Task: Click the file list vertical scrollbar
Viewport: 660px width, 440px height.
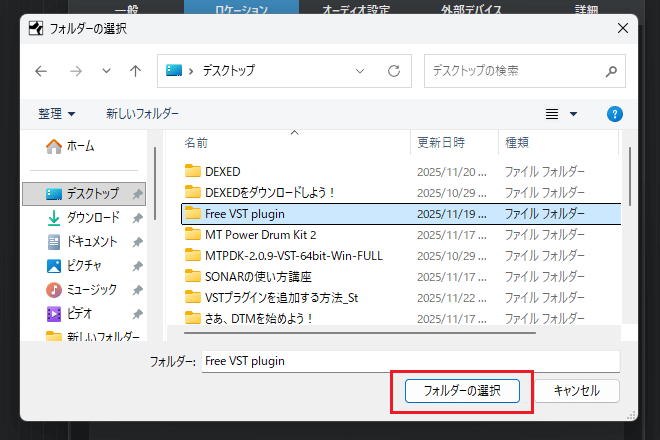Action: click(x=628, y=220)
